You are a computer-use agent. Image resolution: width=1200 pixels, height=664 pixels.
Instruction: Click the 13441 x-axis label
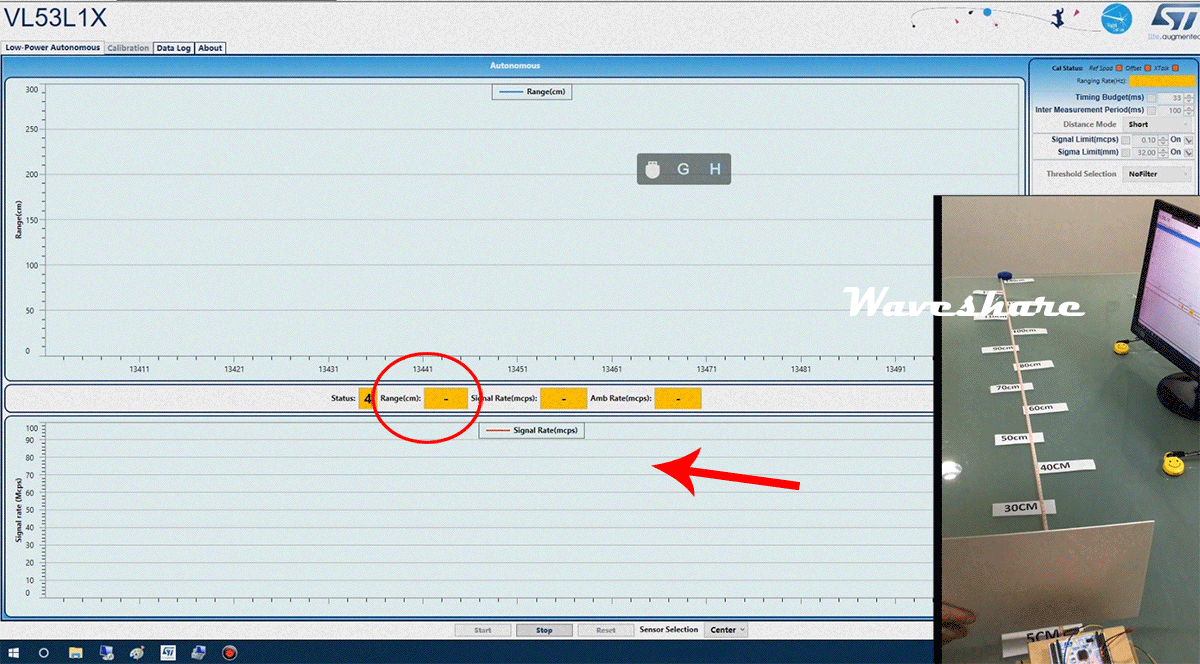(424, 369)
